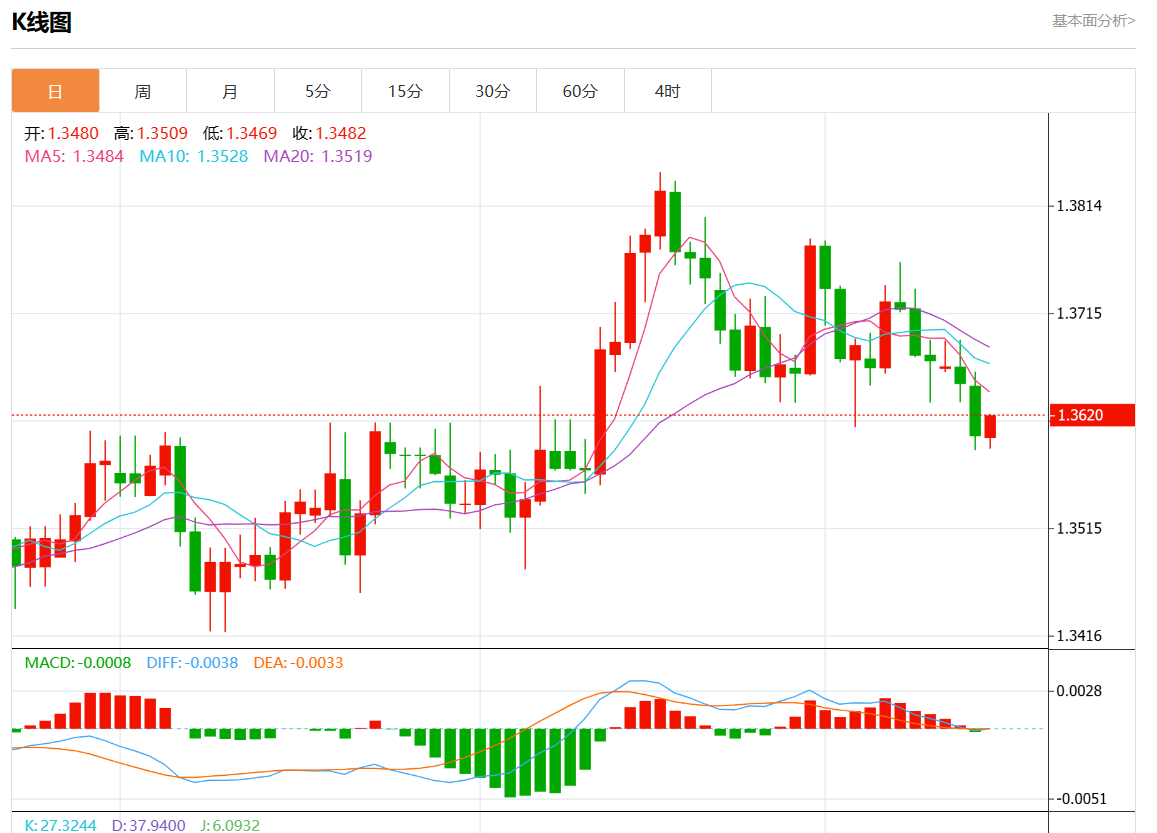Click the K线图 heading
The image size is (1157, 833).
[x=41, y=22]
